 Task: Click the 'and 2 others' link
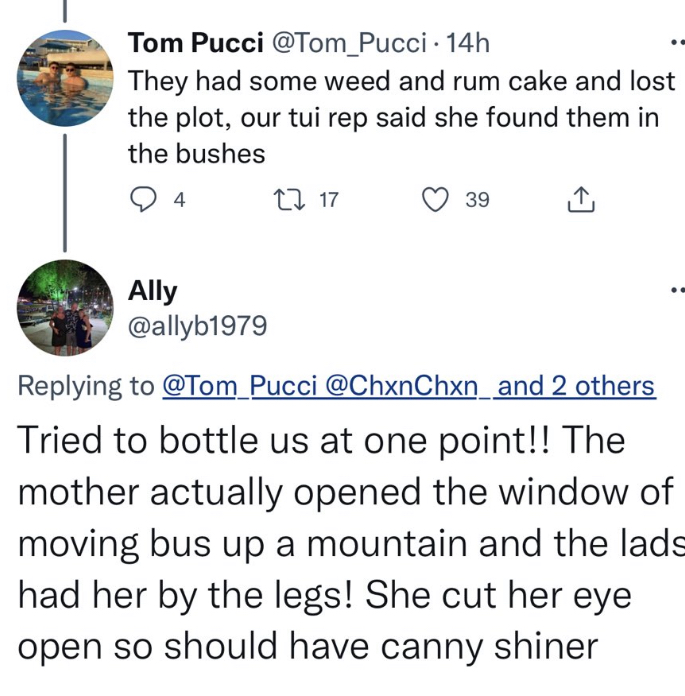576,386
